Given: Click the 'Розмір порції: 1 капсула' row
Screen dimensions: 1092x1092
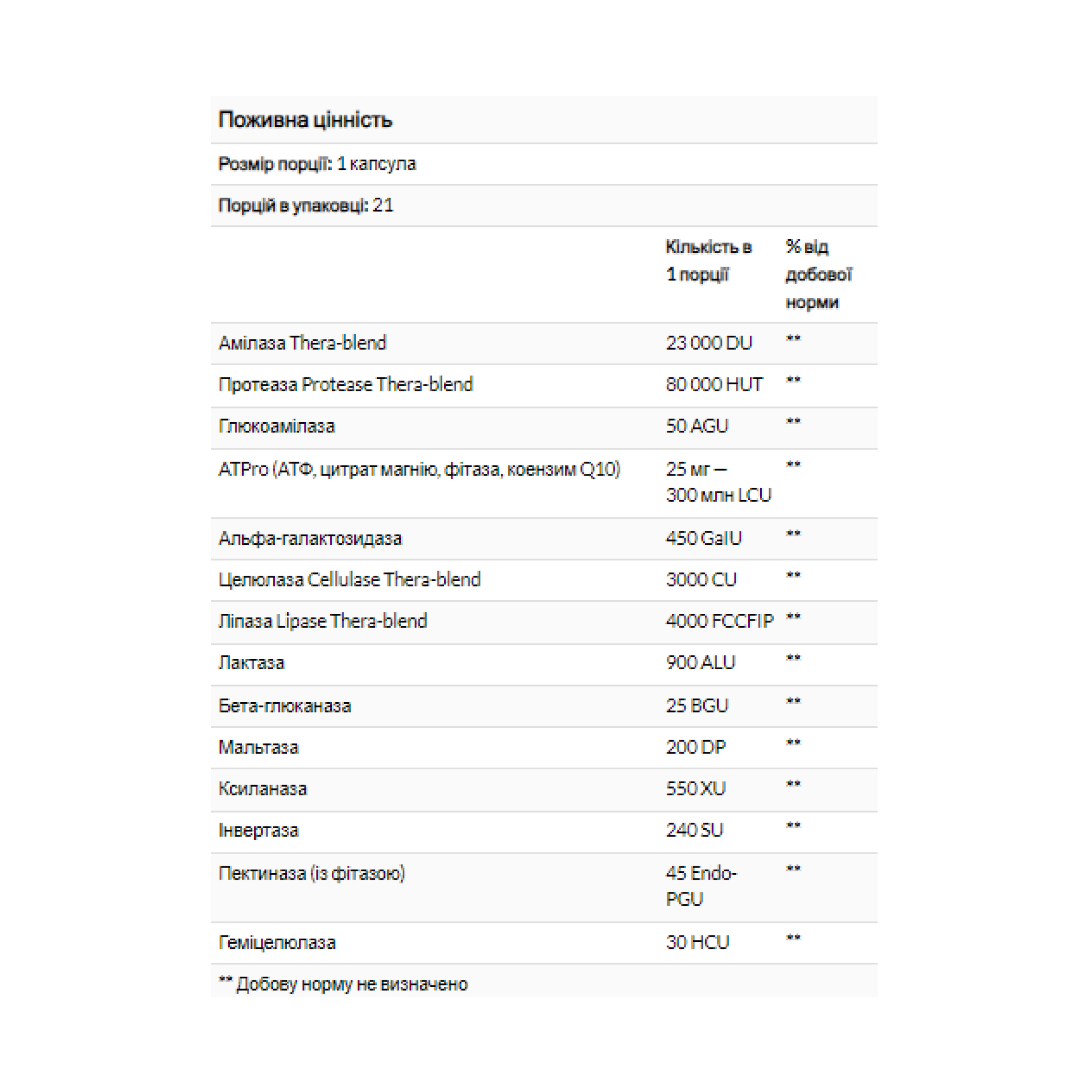Looking at the screenshot, I should [317, 164].
